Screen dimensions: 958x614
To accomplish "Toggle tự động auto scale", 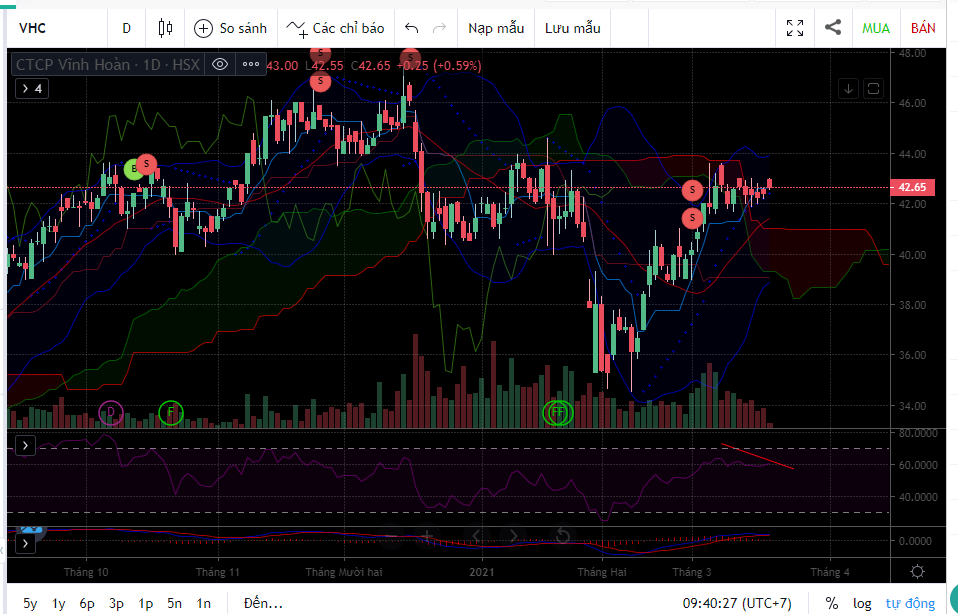I will (910, 603).
